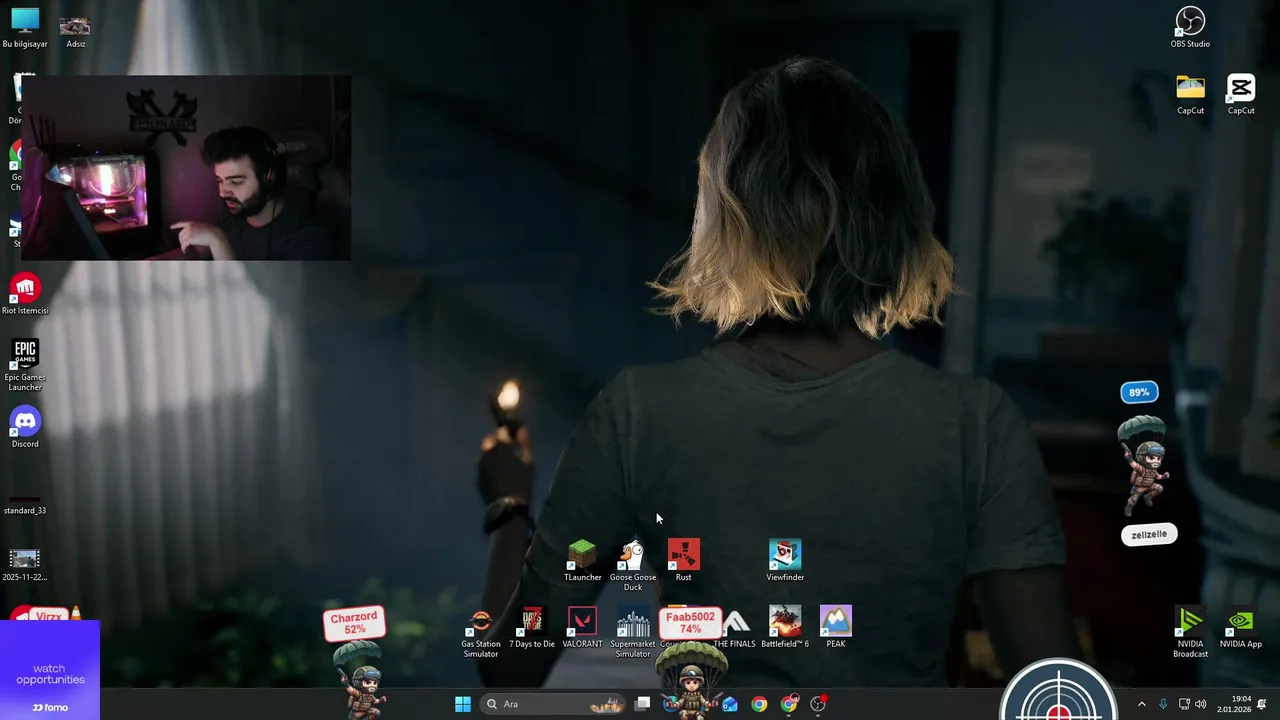Launch OBS Studio from the desktop
Image resolution: width=1280 pixels, height=720 pixels.
click(1190, 27)
